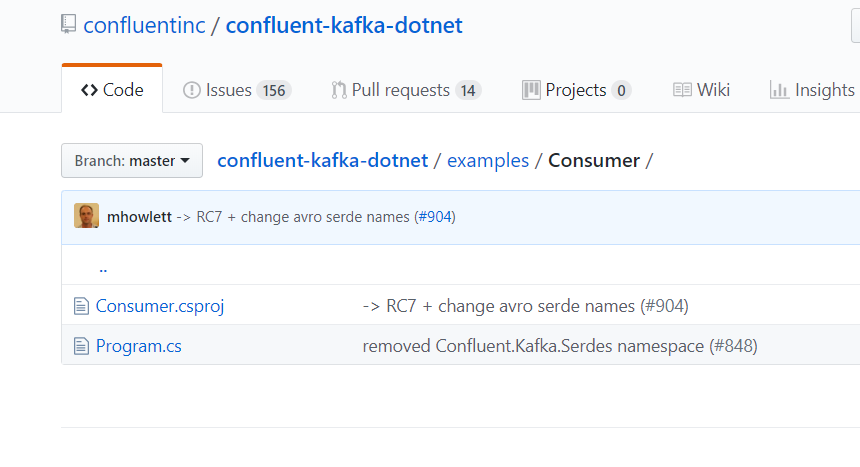
Task: Click the repository book icon
Action: pos(68,25)
